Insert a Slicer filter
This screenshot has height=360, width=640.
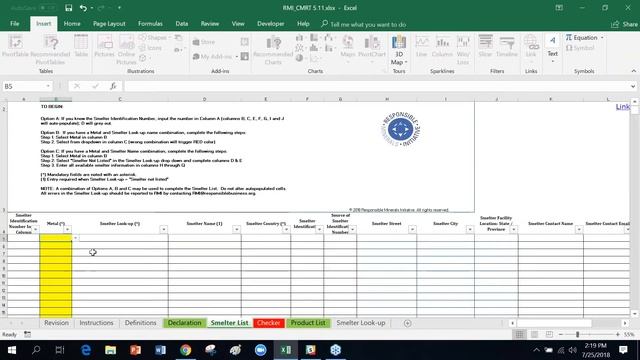(485, 46)
